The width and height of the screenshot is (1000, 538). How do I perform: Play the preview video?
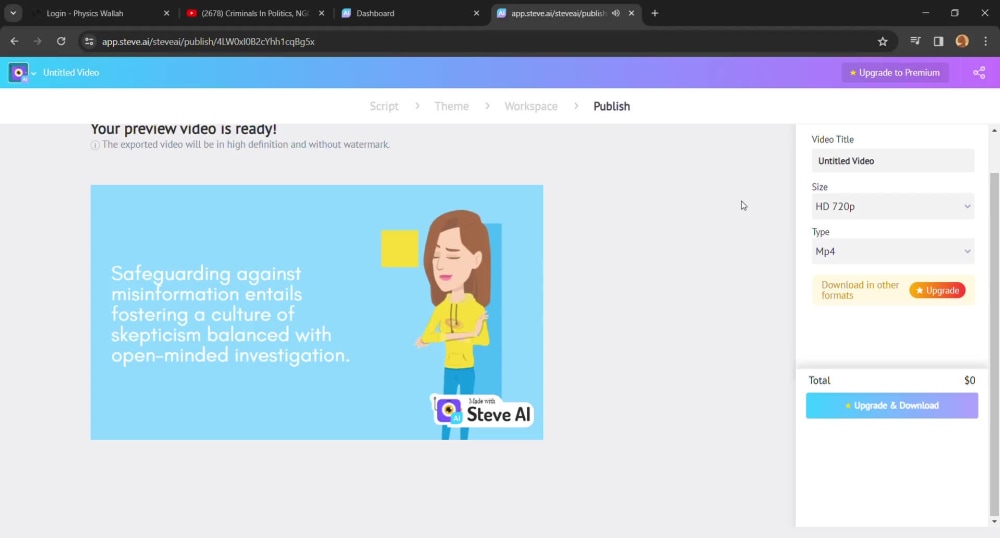[316, 312]
